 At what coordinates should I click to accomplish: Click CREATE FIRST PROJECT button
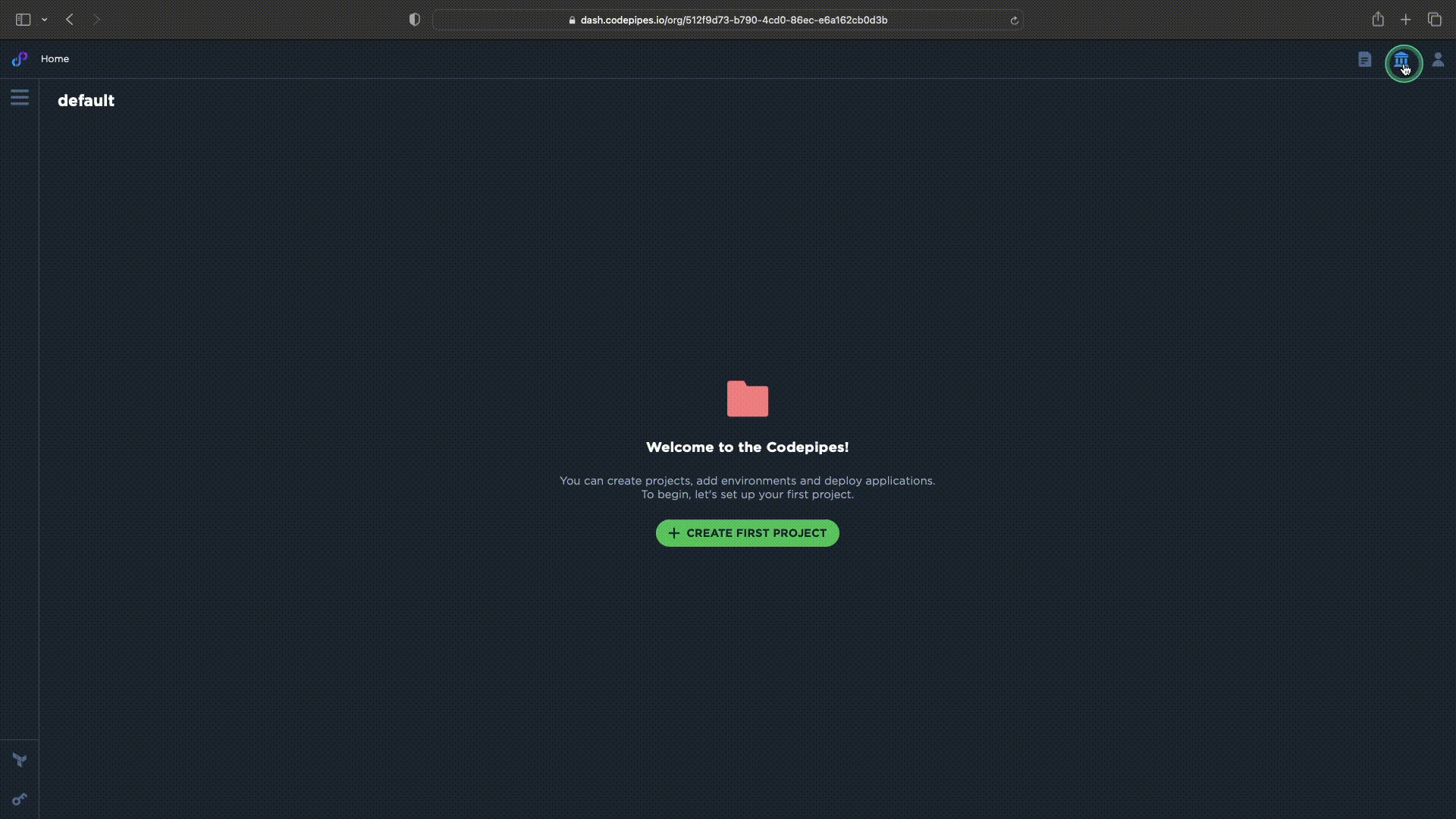point(747,533)
